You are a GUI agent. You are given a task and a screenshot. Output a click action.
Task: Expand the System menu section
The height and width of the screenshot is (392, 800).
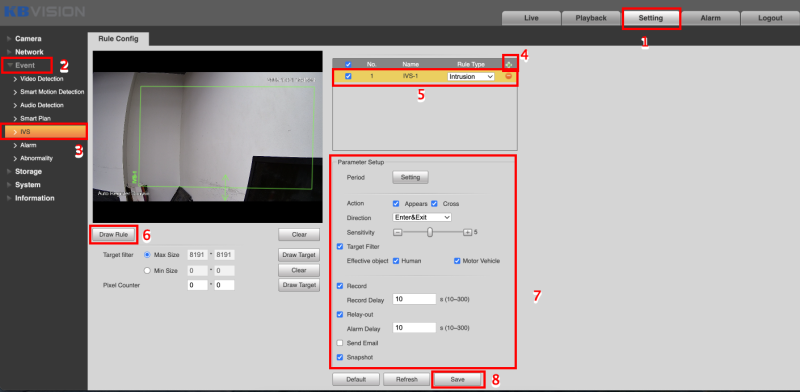tap(28, 185)
